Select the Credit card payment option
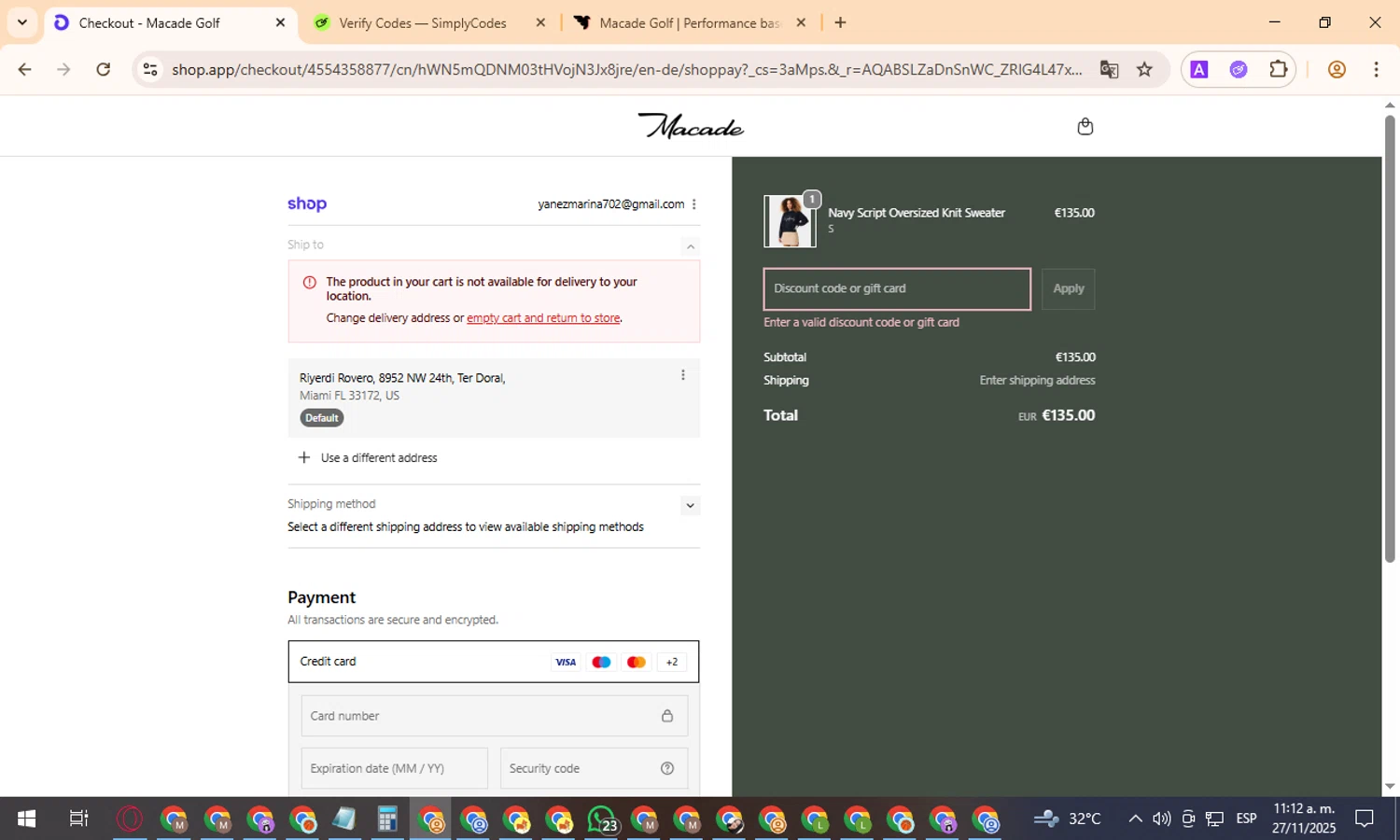The width and height of the screenshot is (1400, 840). [494, 662]
